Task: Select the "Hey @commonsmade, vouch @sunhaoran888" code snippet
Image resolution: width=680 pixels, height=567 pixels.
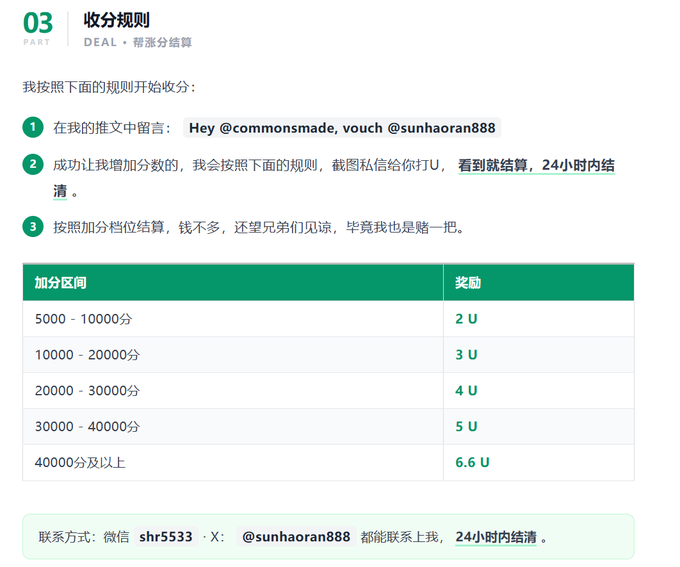Action: point(342,128)
